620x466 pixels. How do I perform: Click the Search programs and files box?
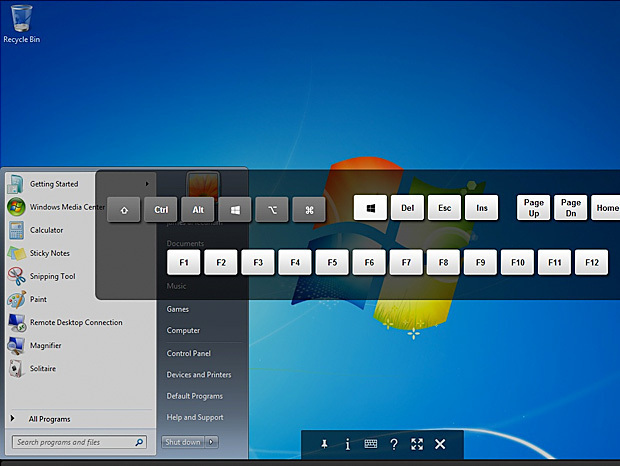(x=73, y=442)
